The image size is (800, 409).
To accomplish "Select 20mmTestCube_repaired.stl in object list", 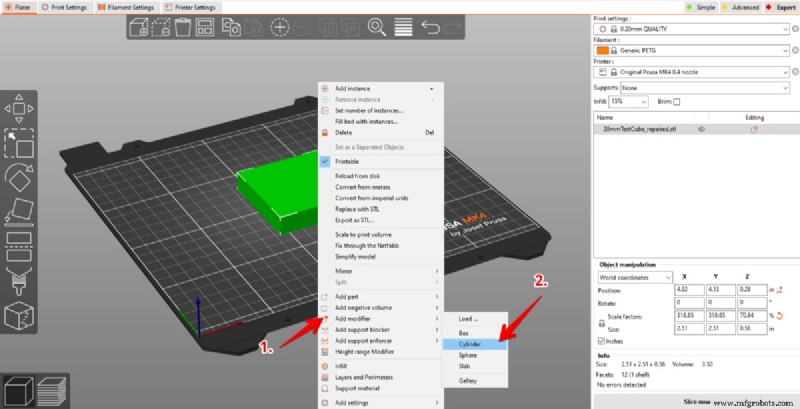I will [x=639, y=130].
